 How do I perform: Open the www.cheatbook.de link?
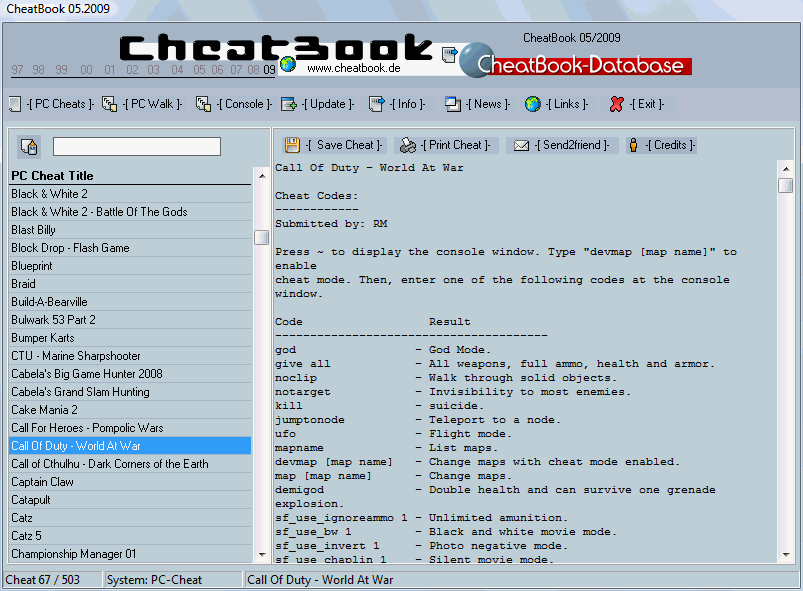pos(354,68)
